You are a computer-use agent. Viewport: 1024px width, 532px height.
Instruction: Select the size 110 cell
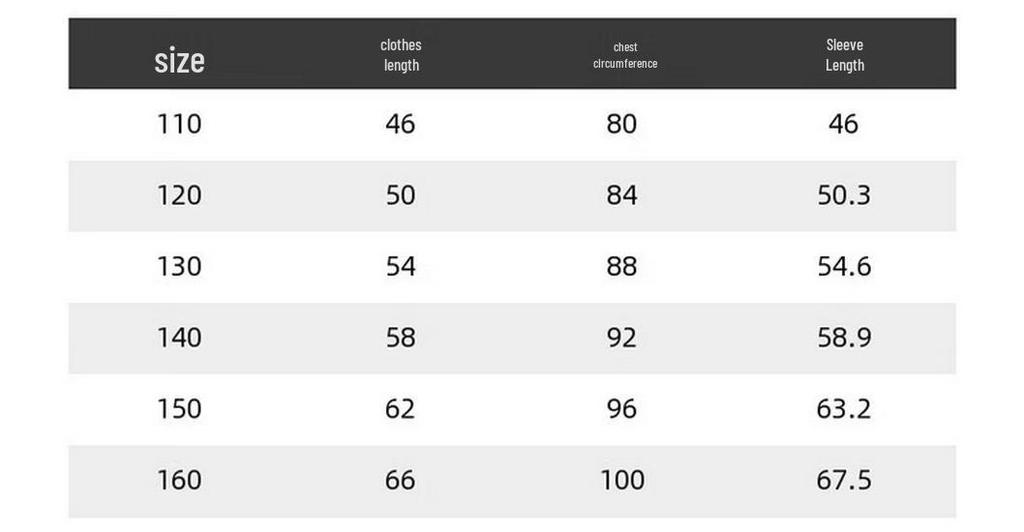[179, 124]
